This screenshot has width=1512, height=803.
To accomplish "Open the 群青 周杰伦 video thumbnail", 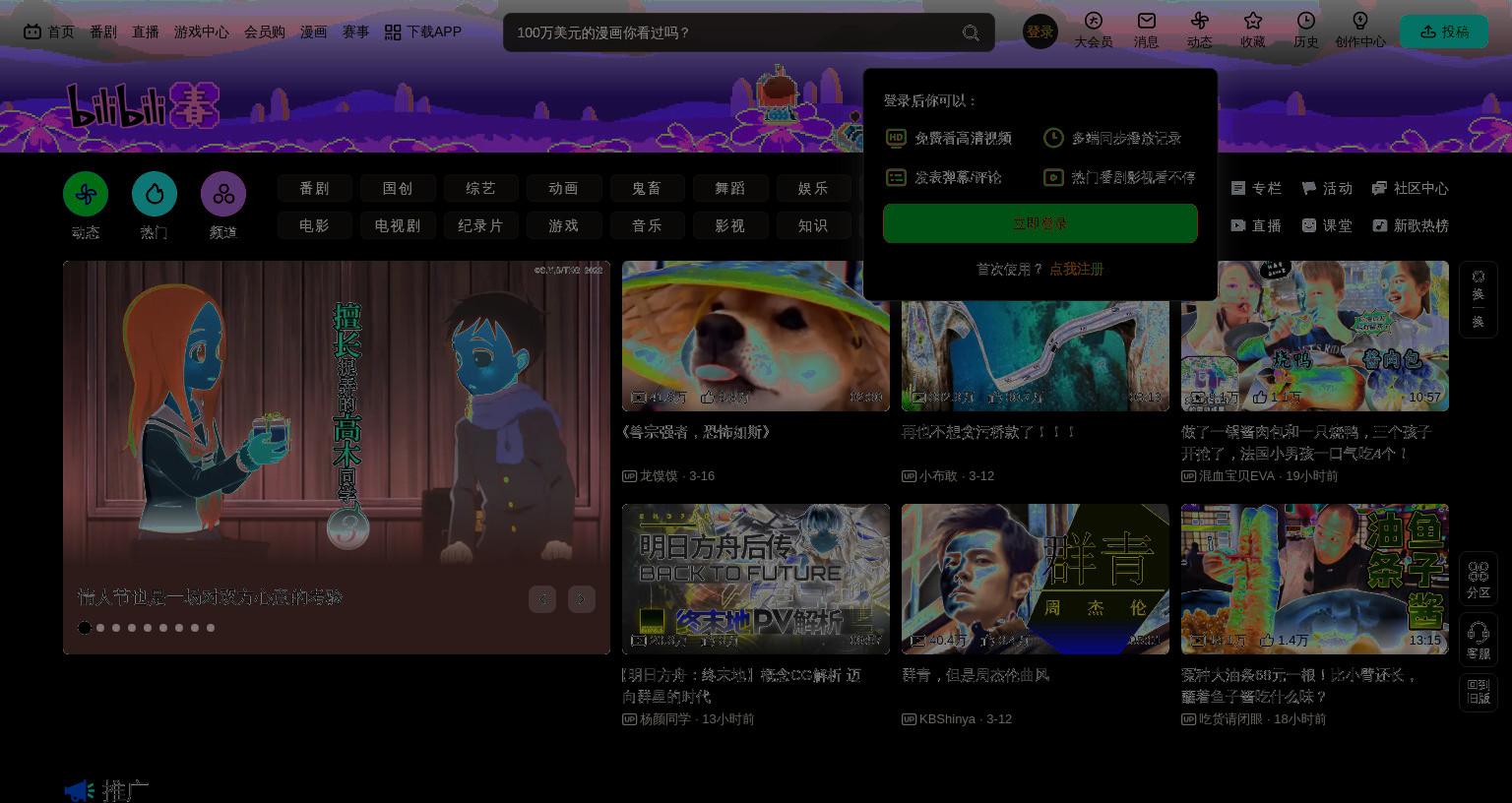I will pos(1036,579).
